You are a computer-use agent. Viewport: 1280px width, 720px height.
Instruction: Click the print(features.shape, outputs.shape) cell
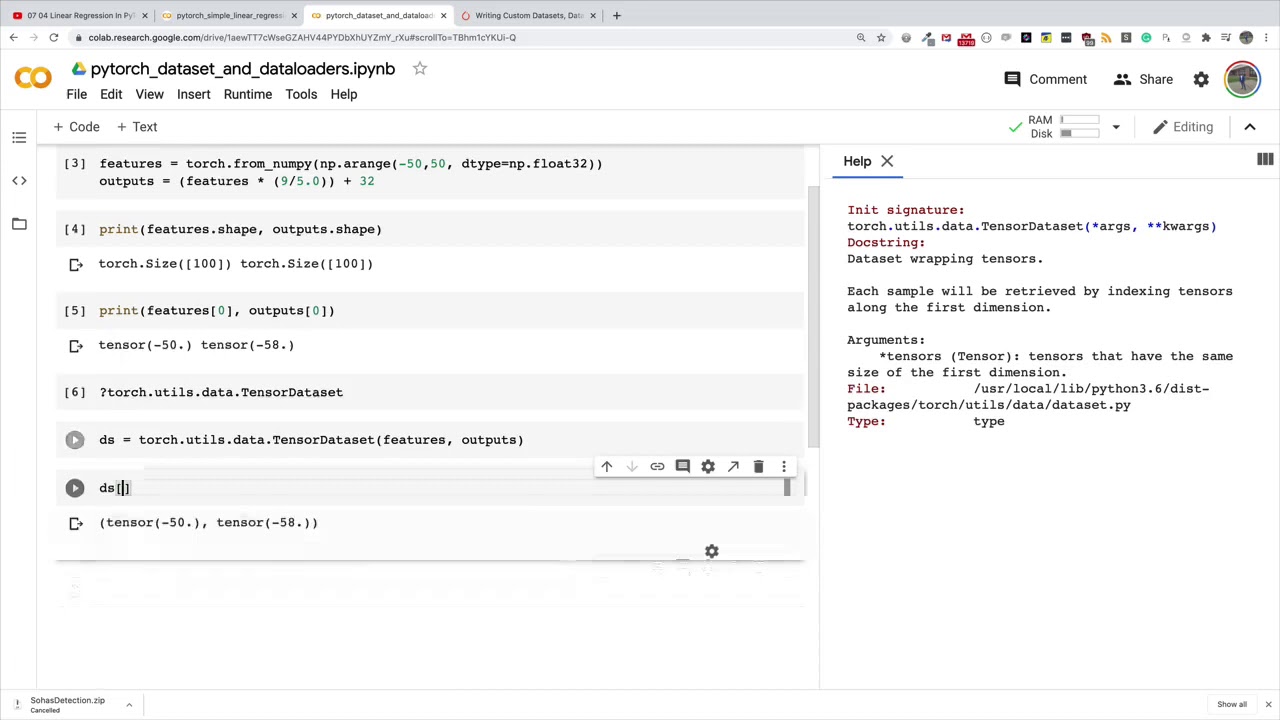(x=430, y=229)
